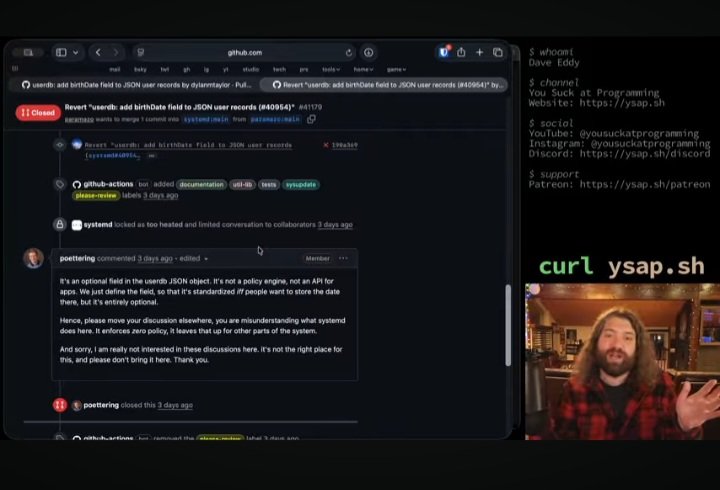Click the Share icon in Safari toolbar
This screenshot has width=720, height=490.
click(461, 52)
